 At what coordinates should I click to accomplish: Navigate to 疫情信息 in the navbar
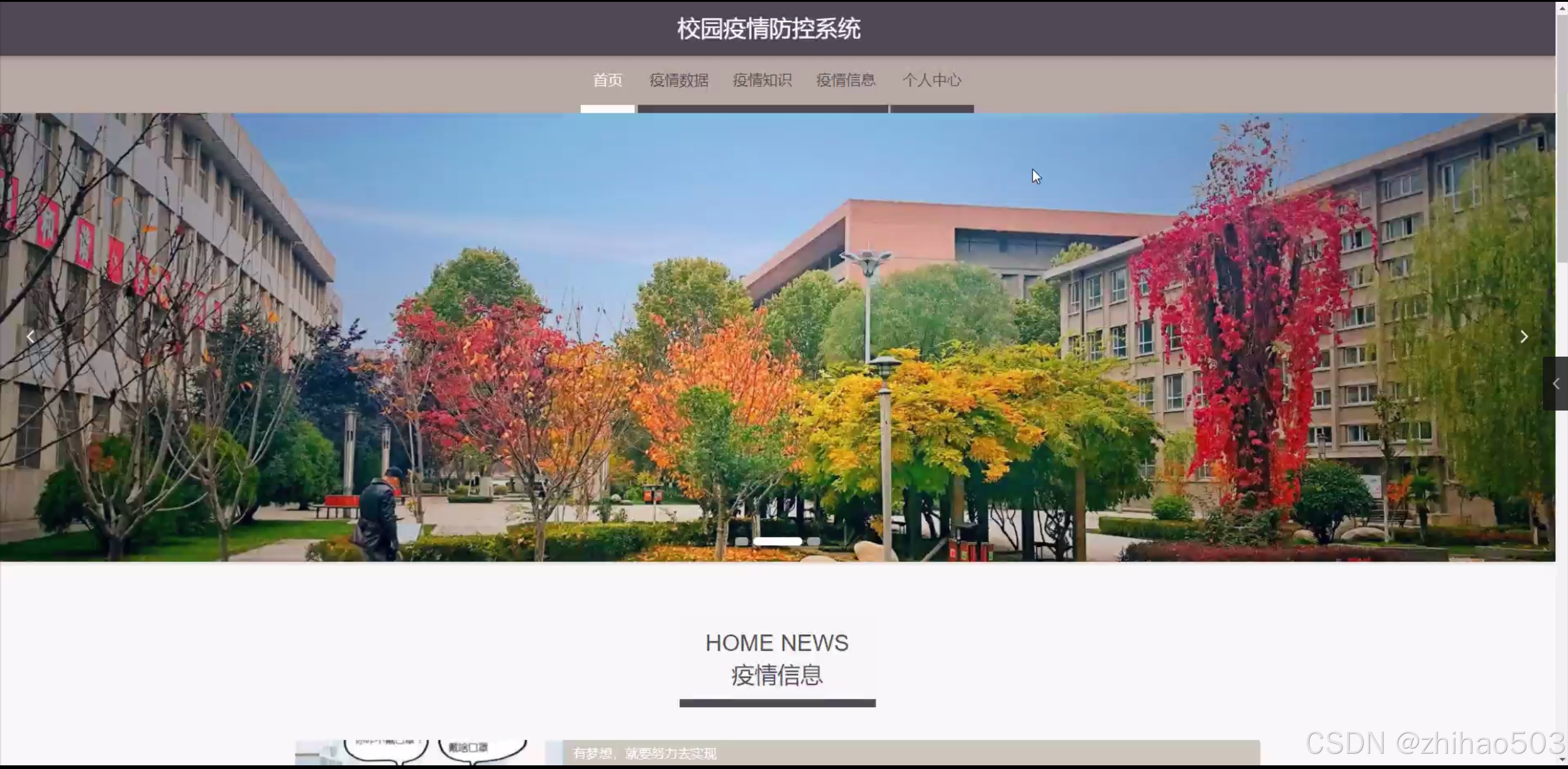coord(846,80)
